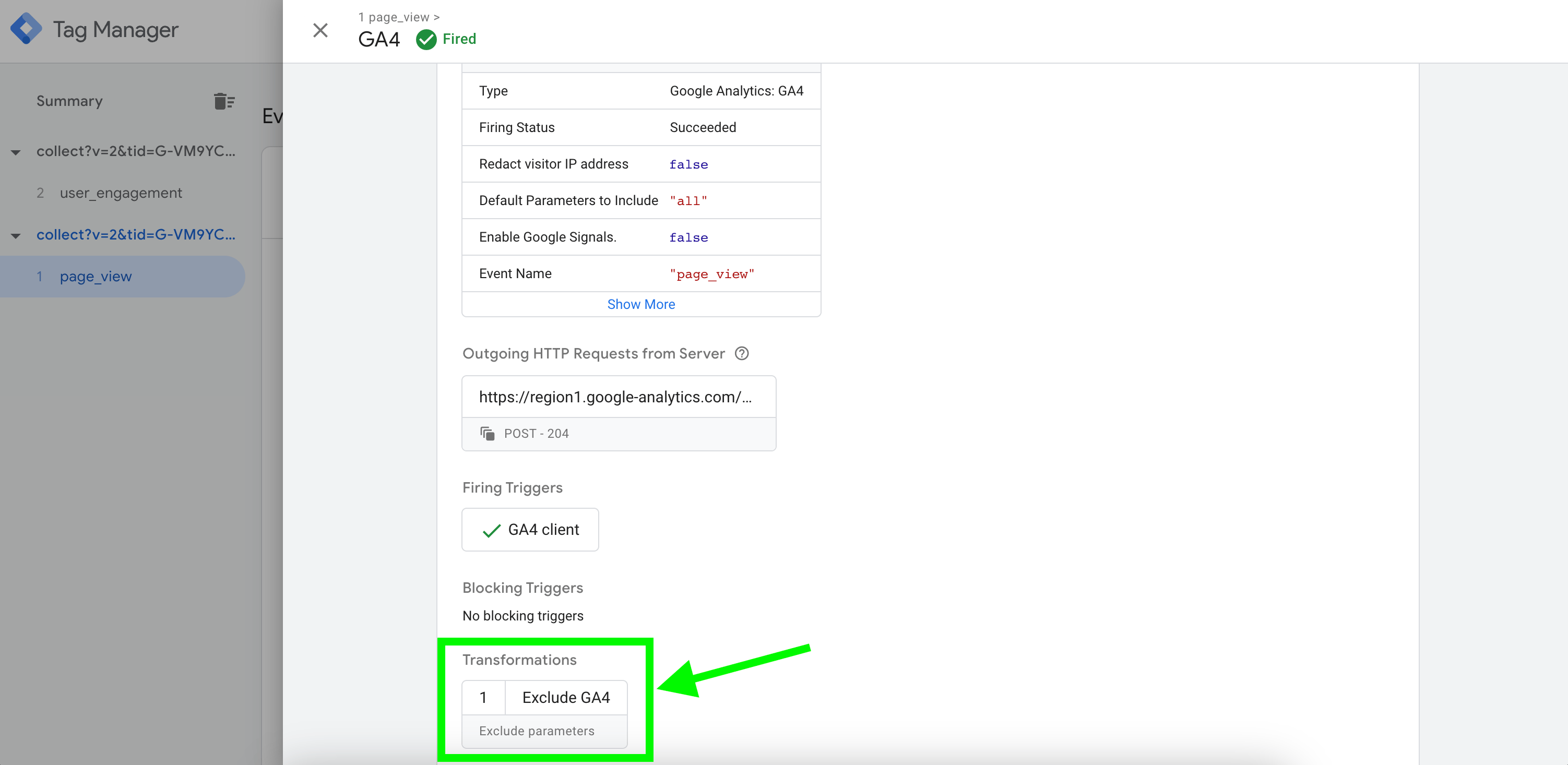
Task: Click the Succeeded firing status value
Action: pos(703,127)
